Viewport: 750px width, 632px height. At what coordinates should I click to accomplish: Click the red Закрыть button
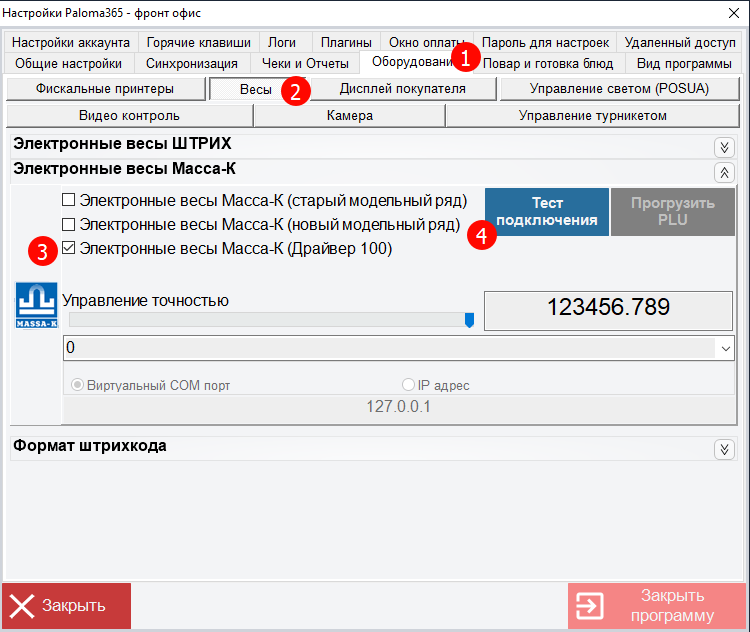coord(66,606)
